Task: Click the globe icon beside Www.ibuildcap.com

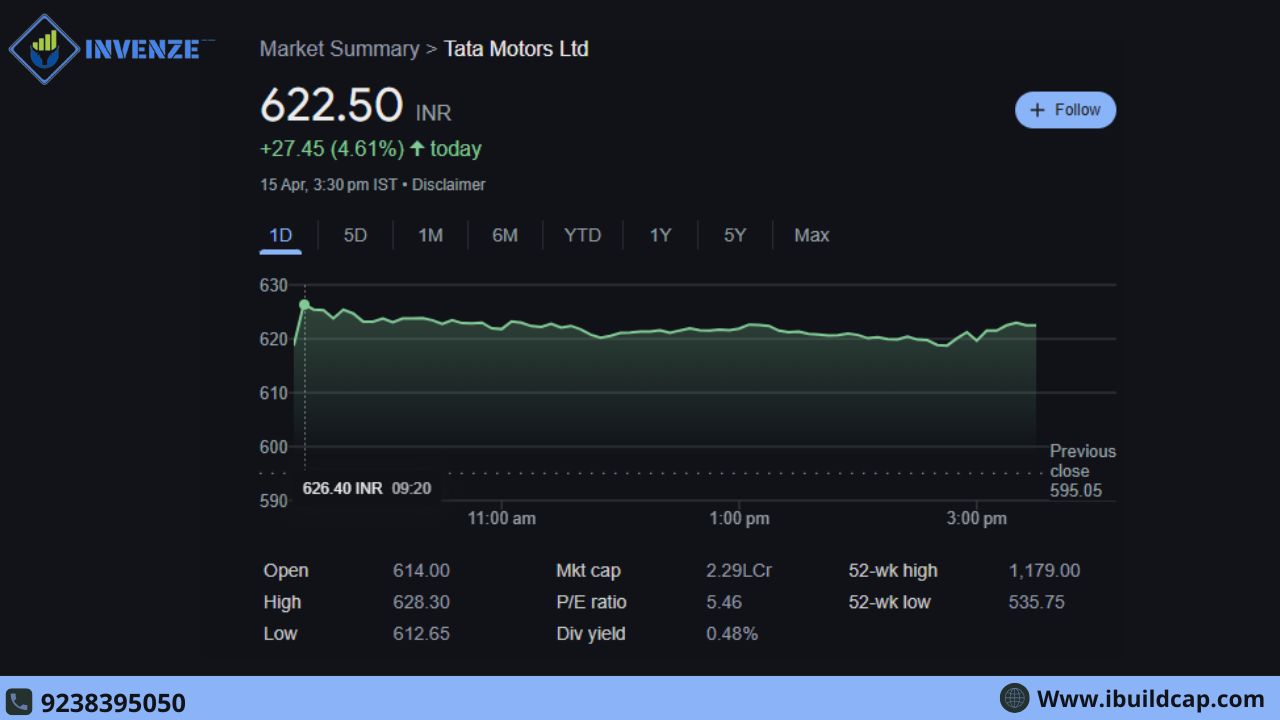Action: pos(1014,698)
